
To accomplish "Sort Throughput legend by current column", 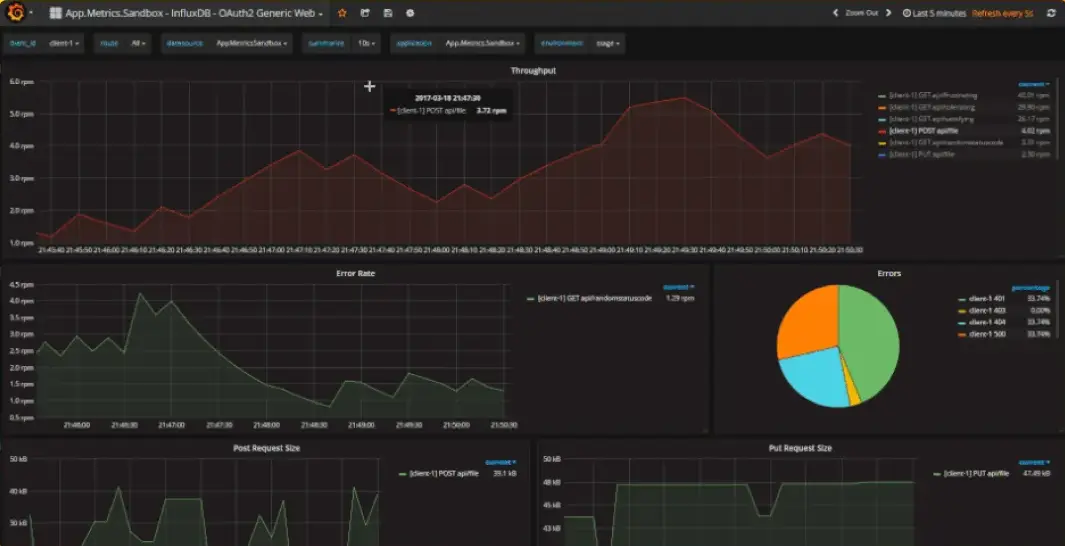I will [1034, 84].
